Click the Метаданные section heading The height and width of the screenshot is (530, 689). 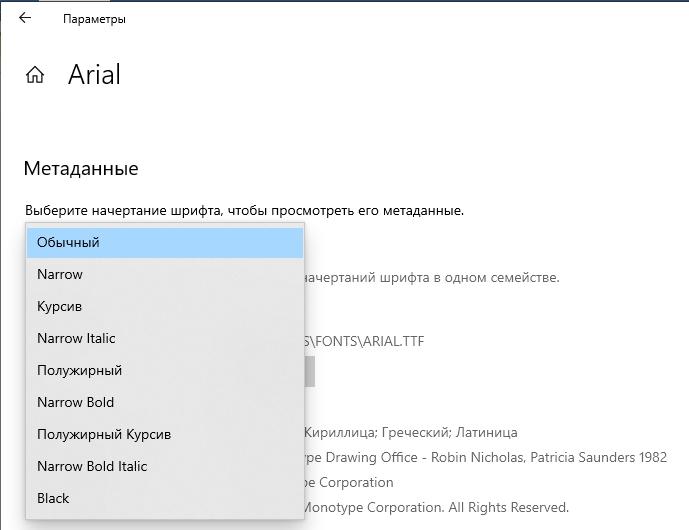pyautogui.click(x=81, y=169)
